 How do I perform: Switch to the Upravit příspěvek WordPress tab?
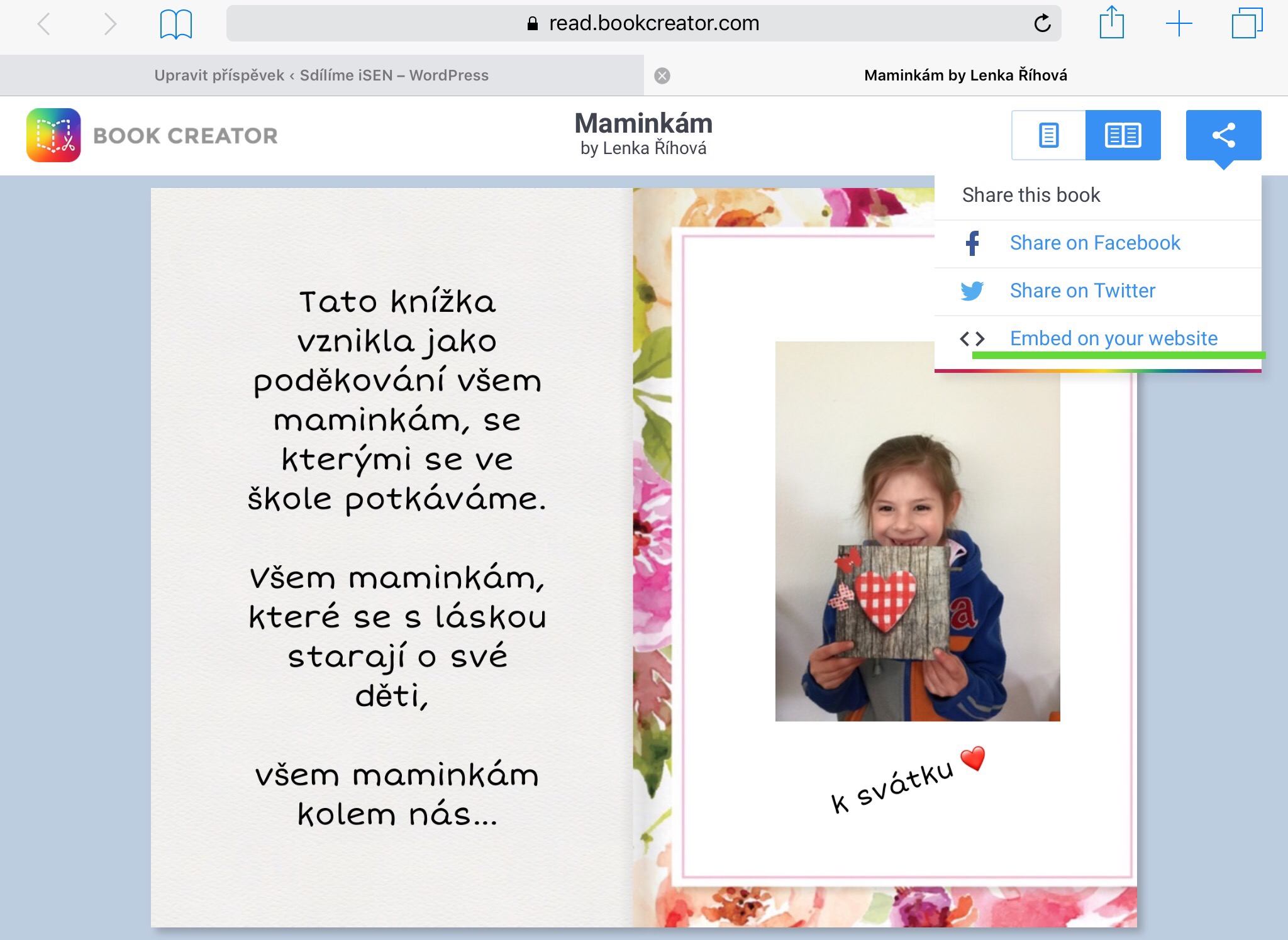click(321, 75)
